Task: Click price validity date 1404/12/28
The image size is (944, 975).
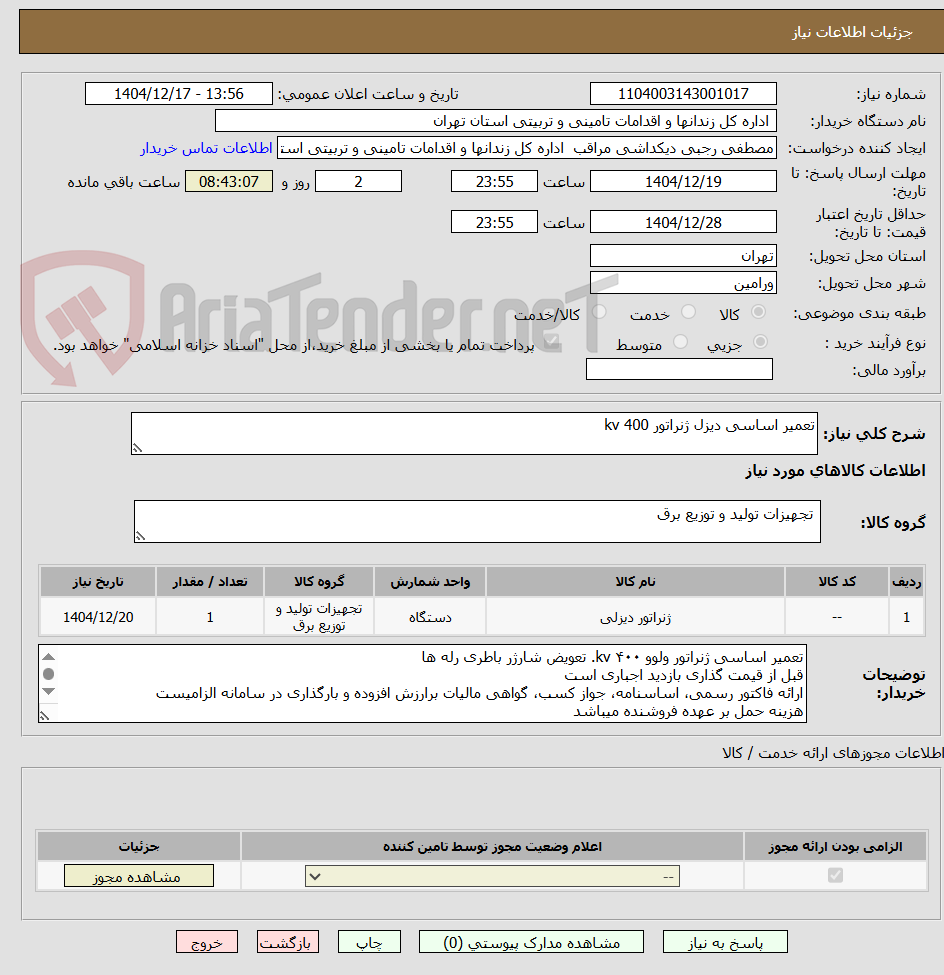Action: click(x=683, y=223)
